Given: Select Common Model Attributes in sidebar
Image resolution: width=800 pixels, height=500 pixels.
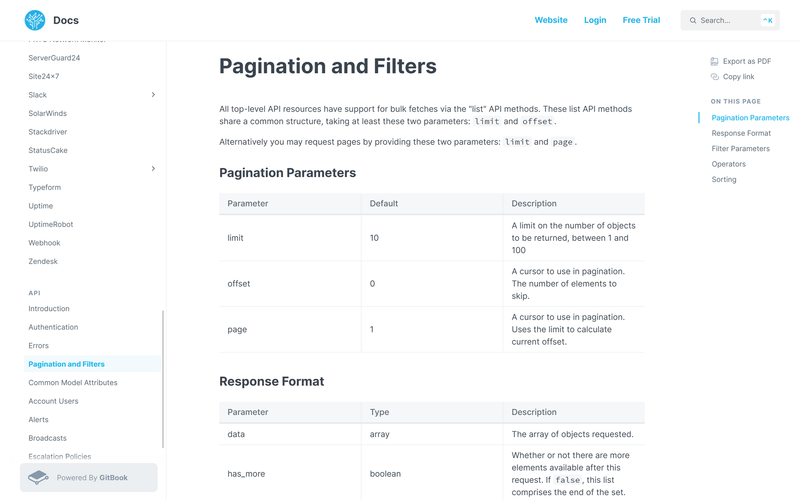Looking at the screenshot, I should click(73, 383).
